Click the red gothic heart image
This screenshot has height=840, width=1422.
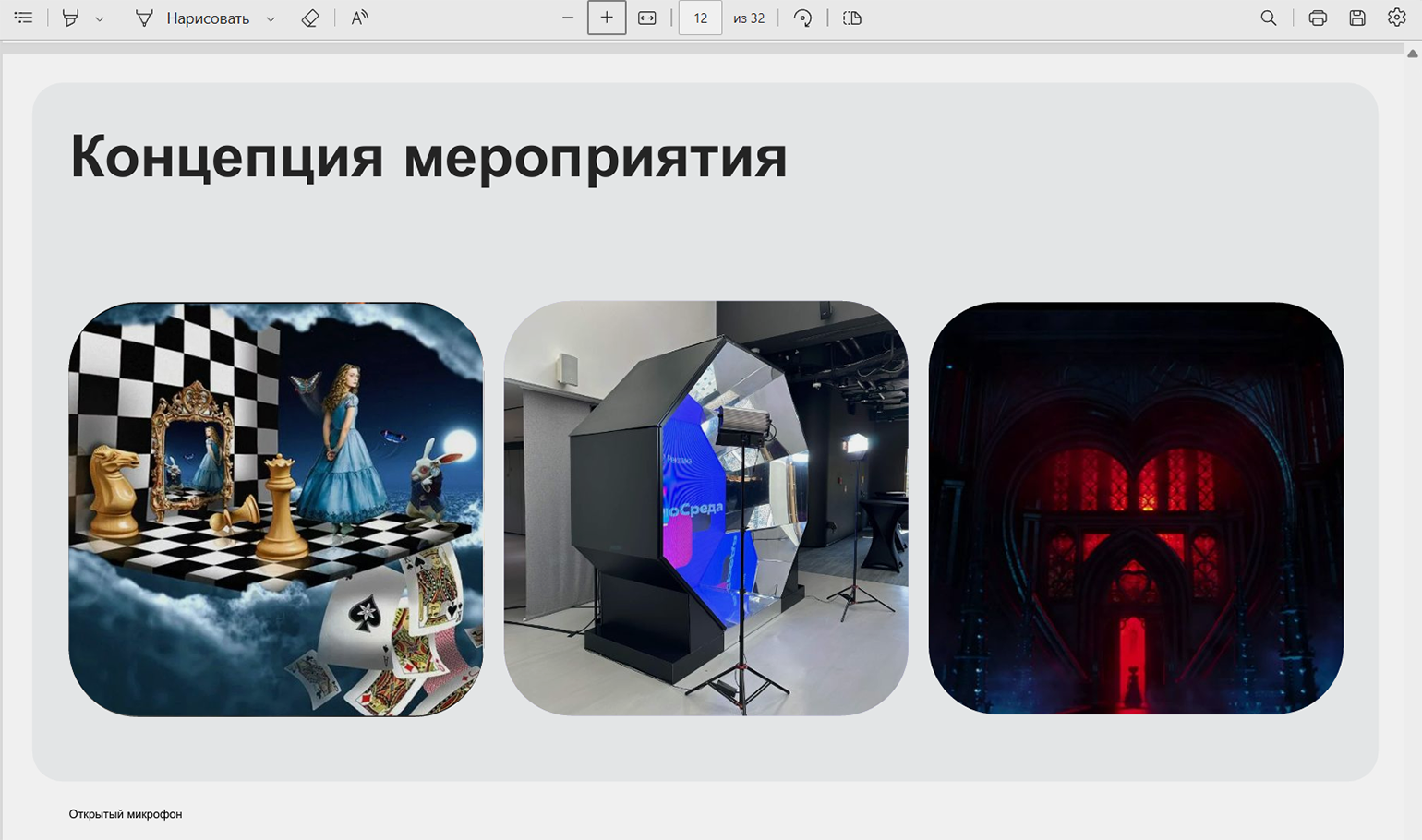click(x=1136, y=508)
